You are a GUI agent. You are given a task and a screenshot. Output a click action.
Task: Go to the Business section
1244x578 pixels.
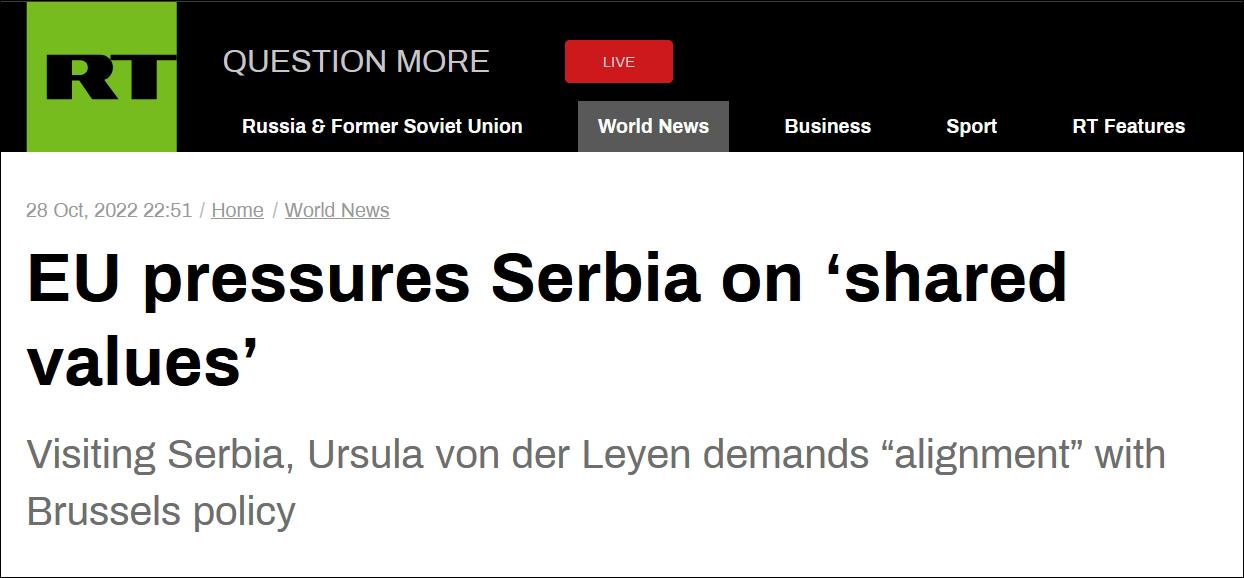(x=827, y=127)
